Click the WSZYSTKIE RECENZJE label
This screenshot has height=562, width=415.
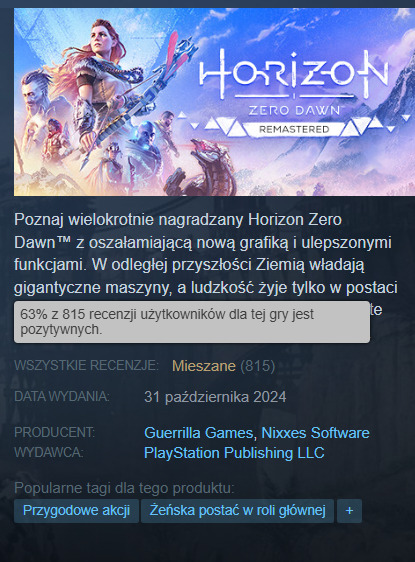(86, 366)
